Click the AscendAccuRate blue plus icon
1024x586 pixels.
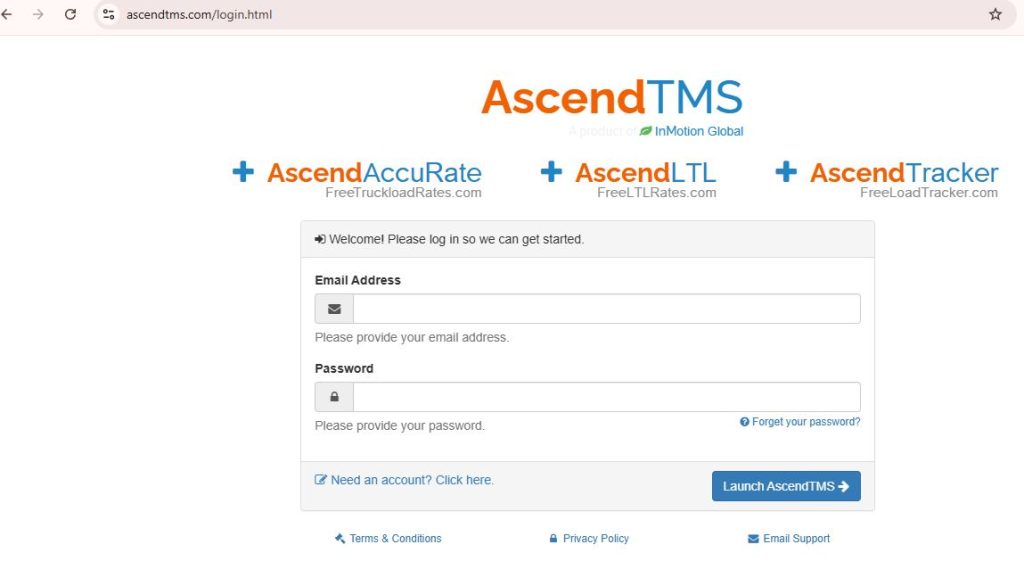(243, 172)
